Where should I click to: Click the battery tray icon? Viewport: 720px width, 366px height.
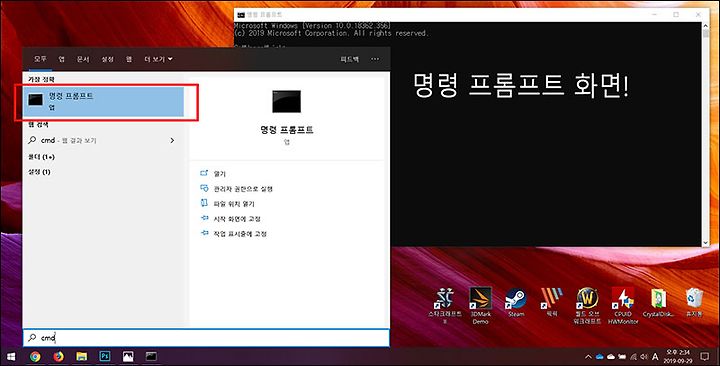622,357
